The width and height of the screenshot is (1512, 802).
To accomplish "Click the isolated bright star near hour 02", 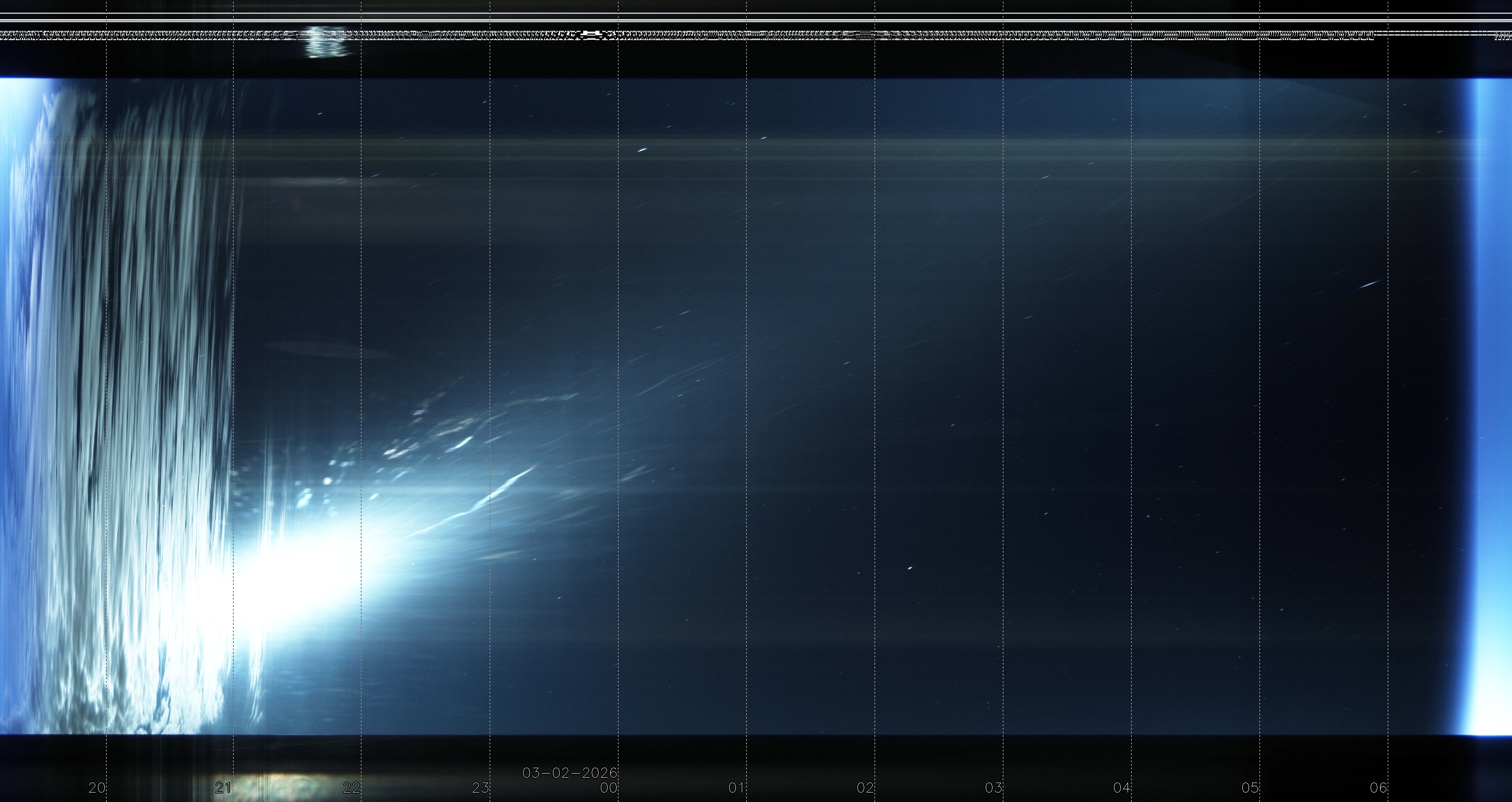I will tap(910, 568).
